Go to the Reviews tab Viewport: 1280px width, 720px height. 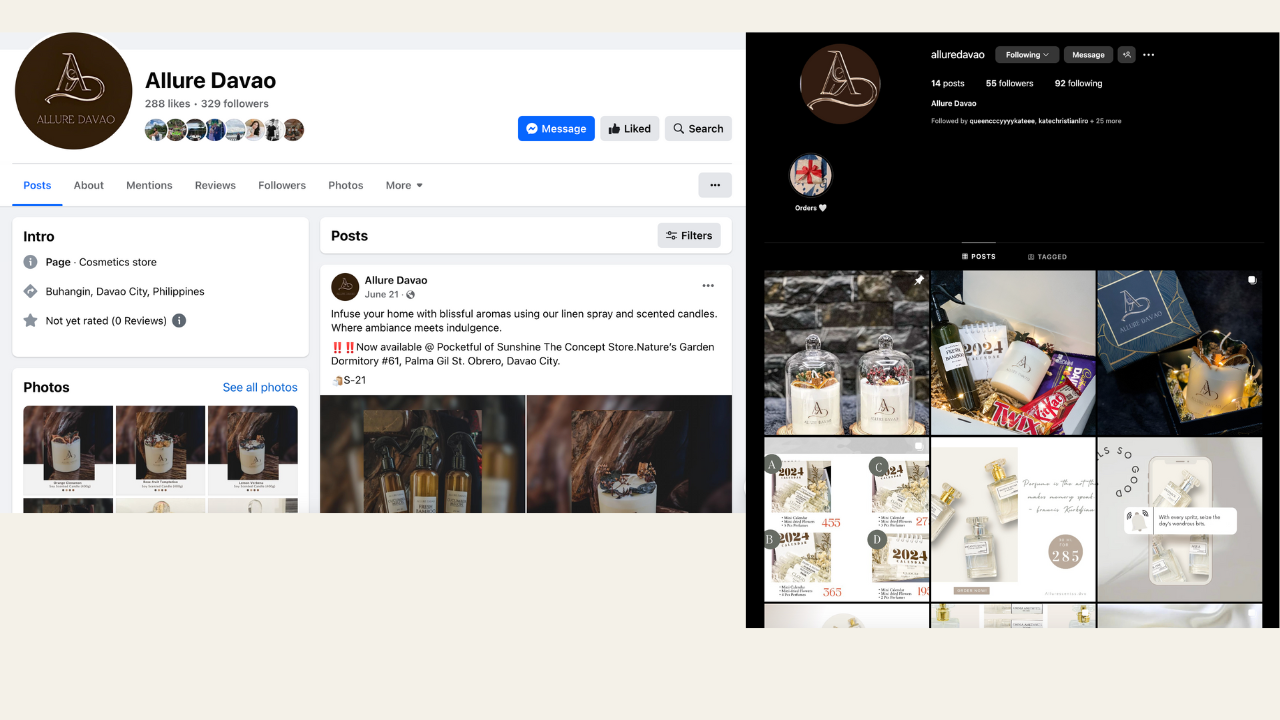[215, 185]
